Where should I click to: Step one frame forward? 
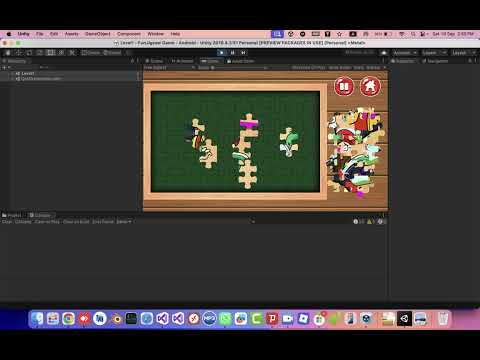[243, 53]
